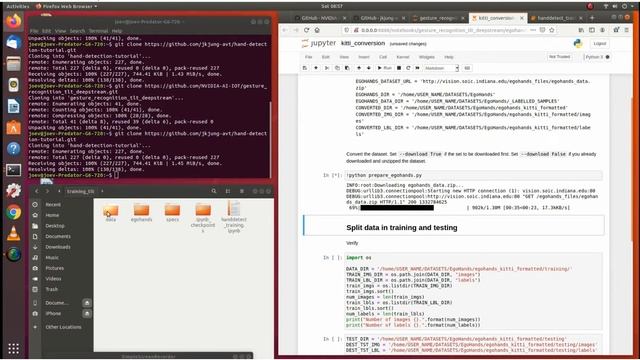640x360 pixels.
Task: Open Show Applications grid in dock
Action: point(13,348)
